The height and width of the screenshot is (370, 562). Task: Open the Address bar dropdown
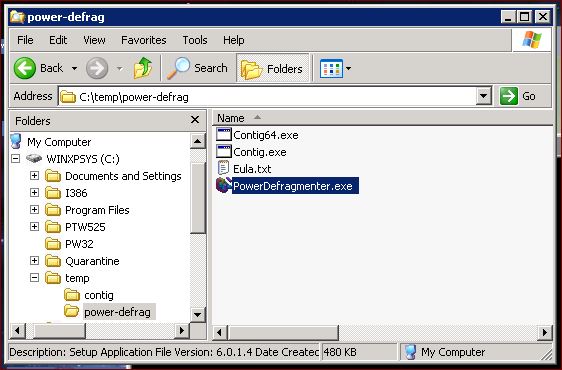pos(483,96)
